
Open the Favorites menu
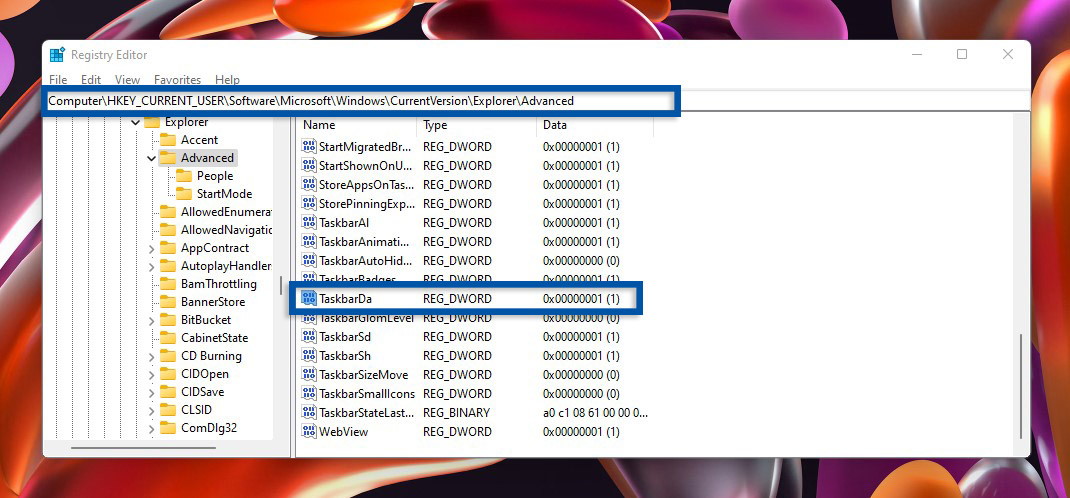(x=177, y=80)
